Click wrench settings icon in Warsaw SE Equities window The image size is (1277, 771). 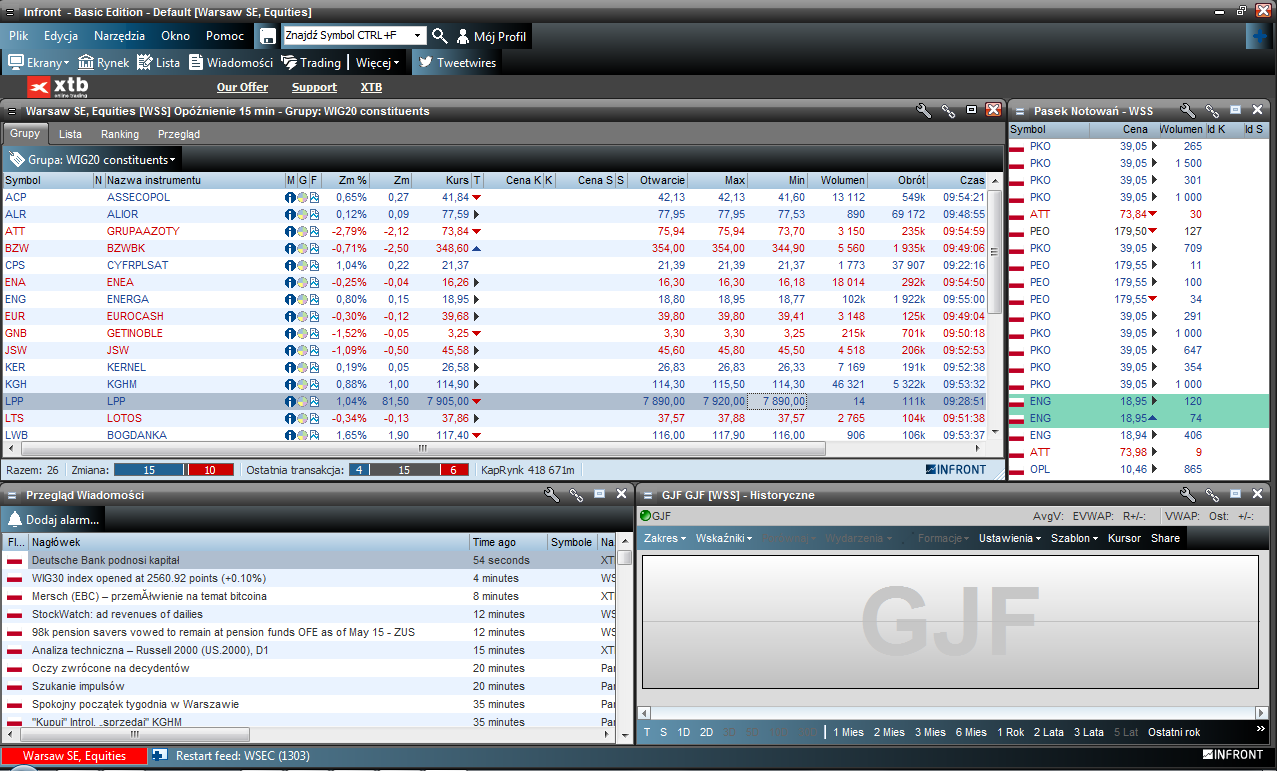coord(925,110)
